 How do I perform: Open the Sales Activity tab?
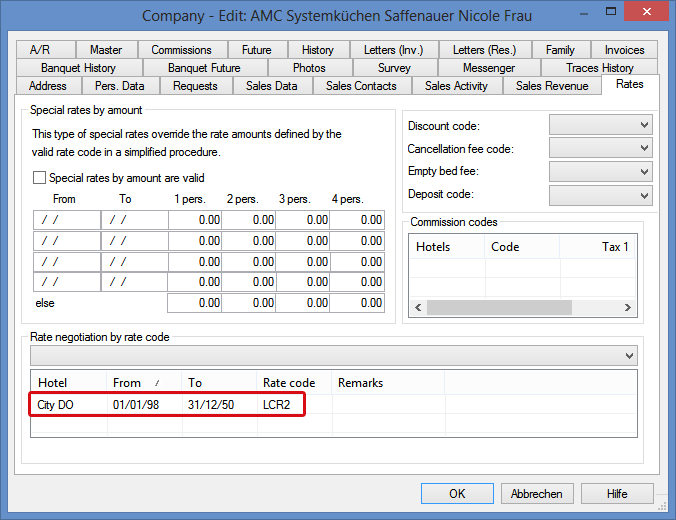pyautogui.click(x=457, y=86)
